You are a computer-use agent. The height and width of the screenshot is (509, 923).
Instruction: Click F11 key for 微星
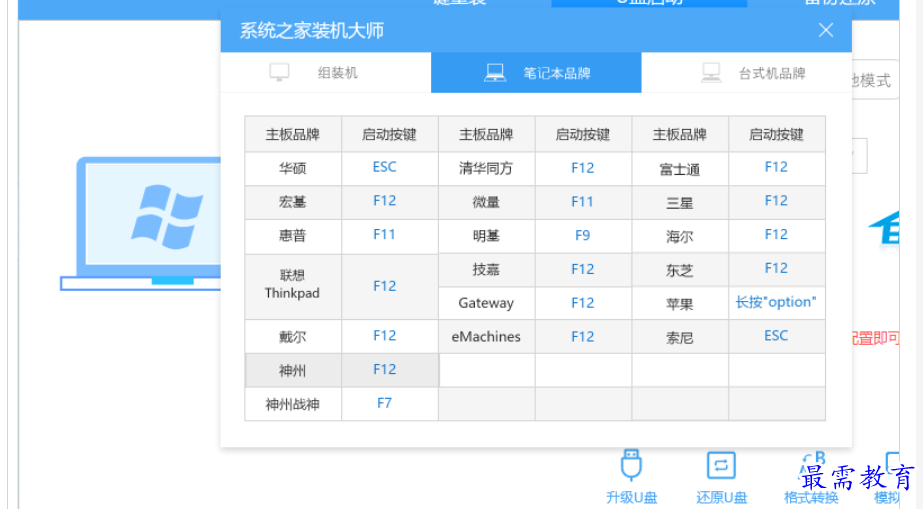(582, 202)
